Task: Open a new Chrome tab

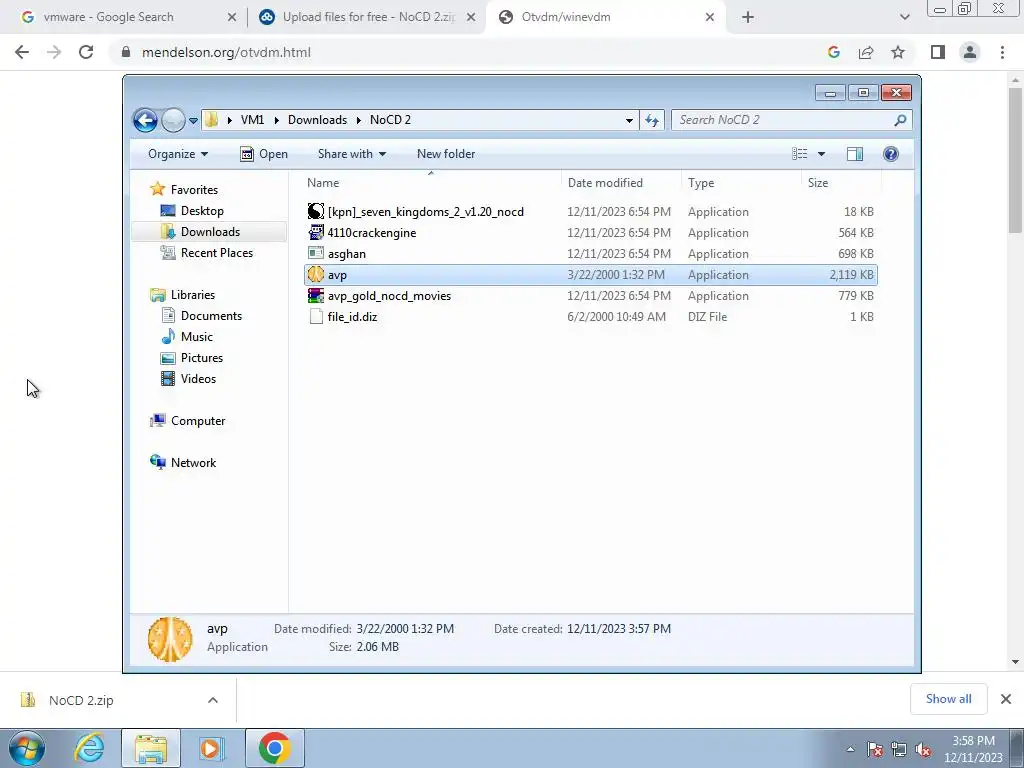Action: [x=748, y=18]
